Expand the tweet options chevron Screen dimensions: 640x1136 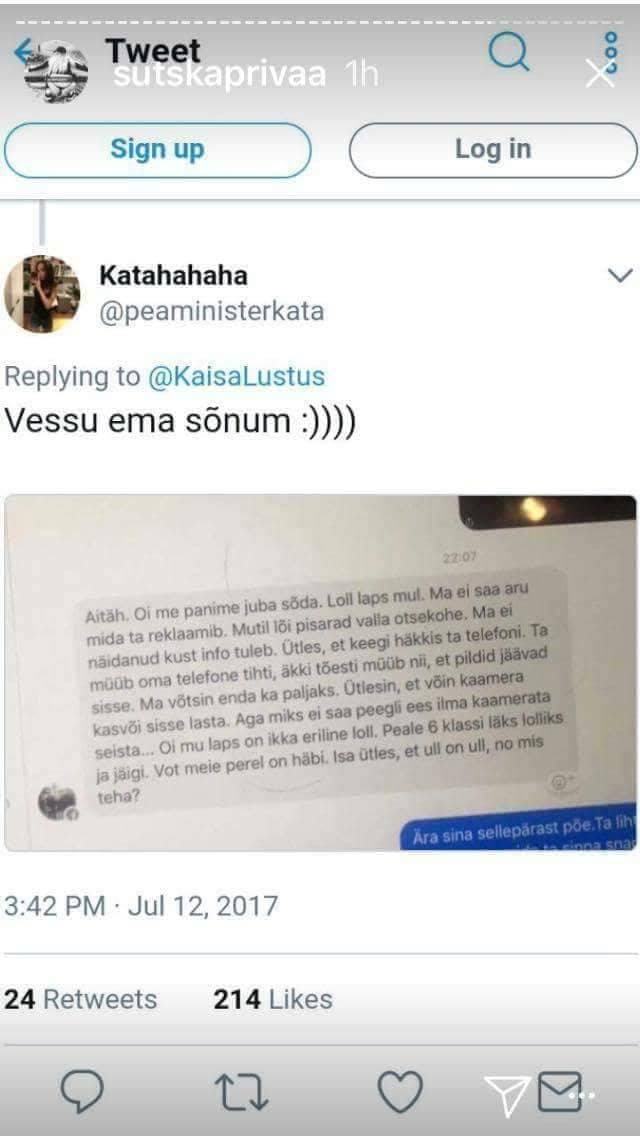pyautogui.click(x=620, y=275)
